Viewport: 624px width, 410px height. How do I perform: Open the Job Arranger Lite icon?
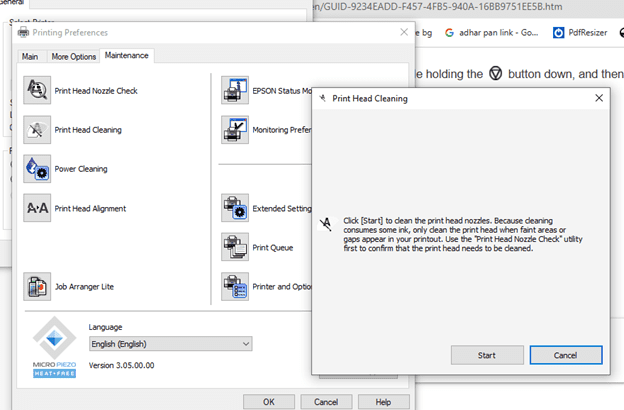37,286
